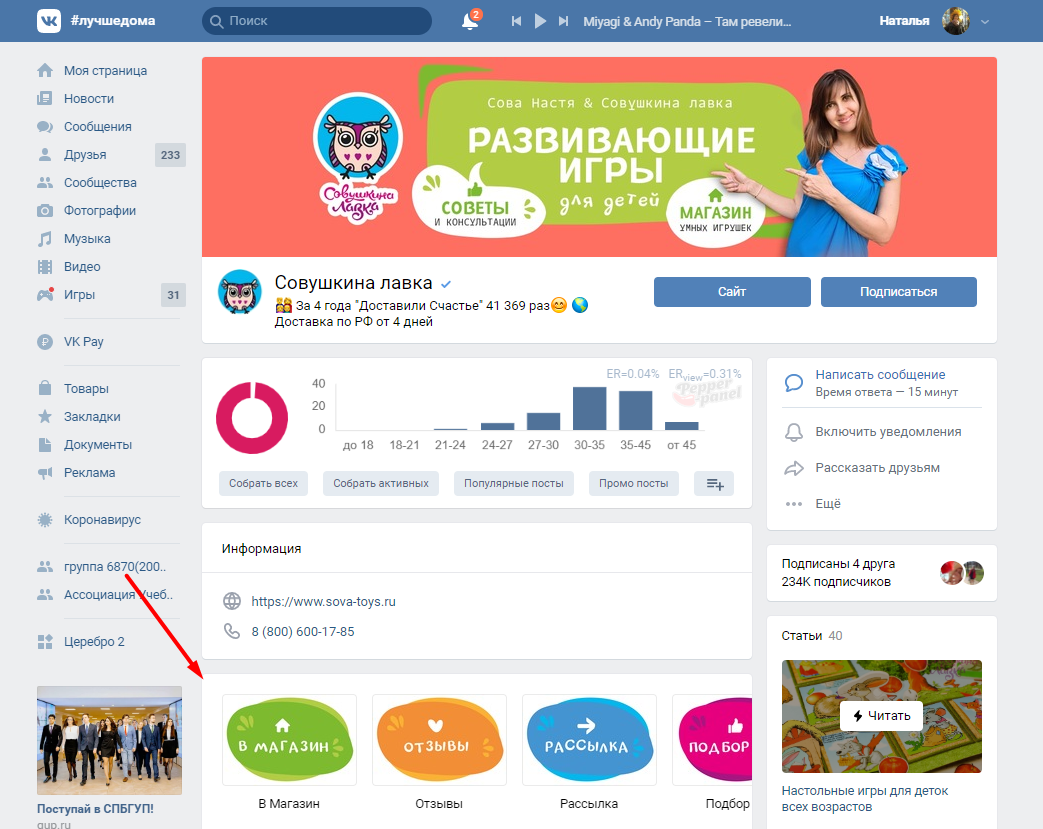Open the notifications bell icon
Screen dimensions: 1043x829
(470, 21)
